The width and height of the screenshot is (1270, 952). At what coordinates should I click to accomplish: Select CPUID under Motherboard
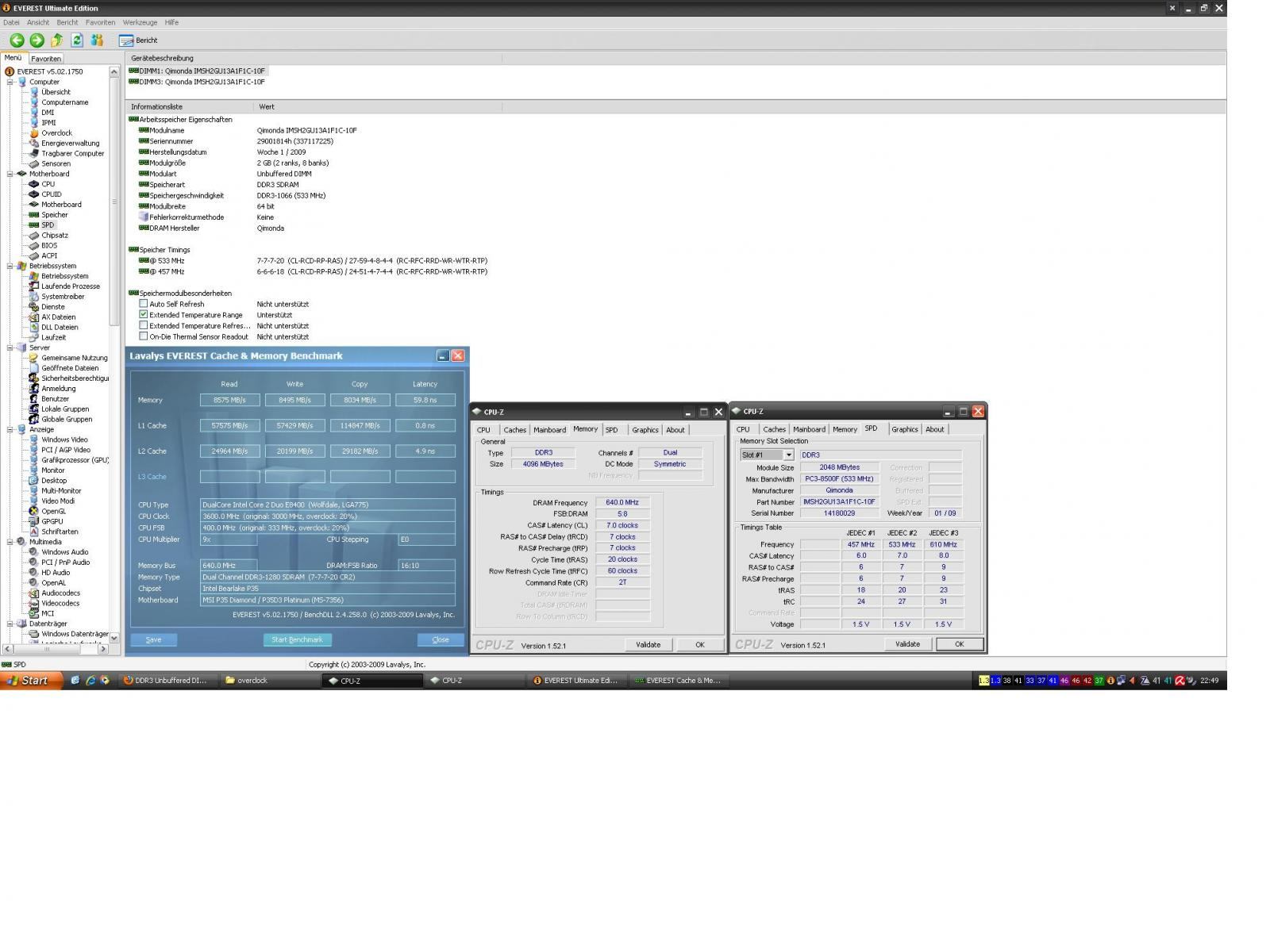tap(51, 194)
